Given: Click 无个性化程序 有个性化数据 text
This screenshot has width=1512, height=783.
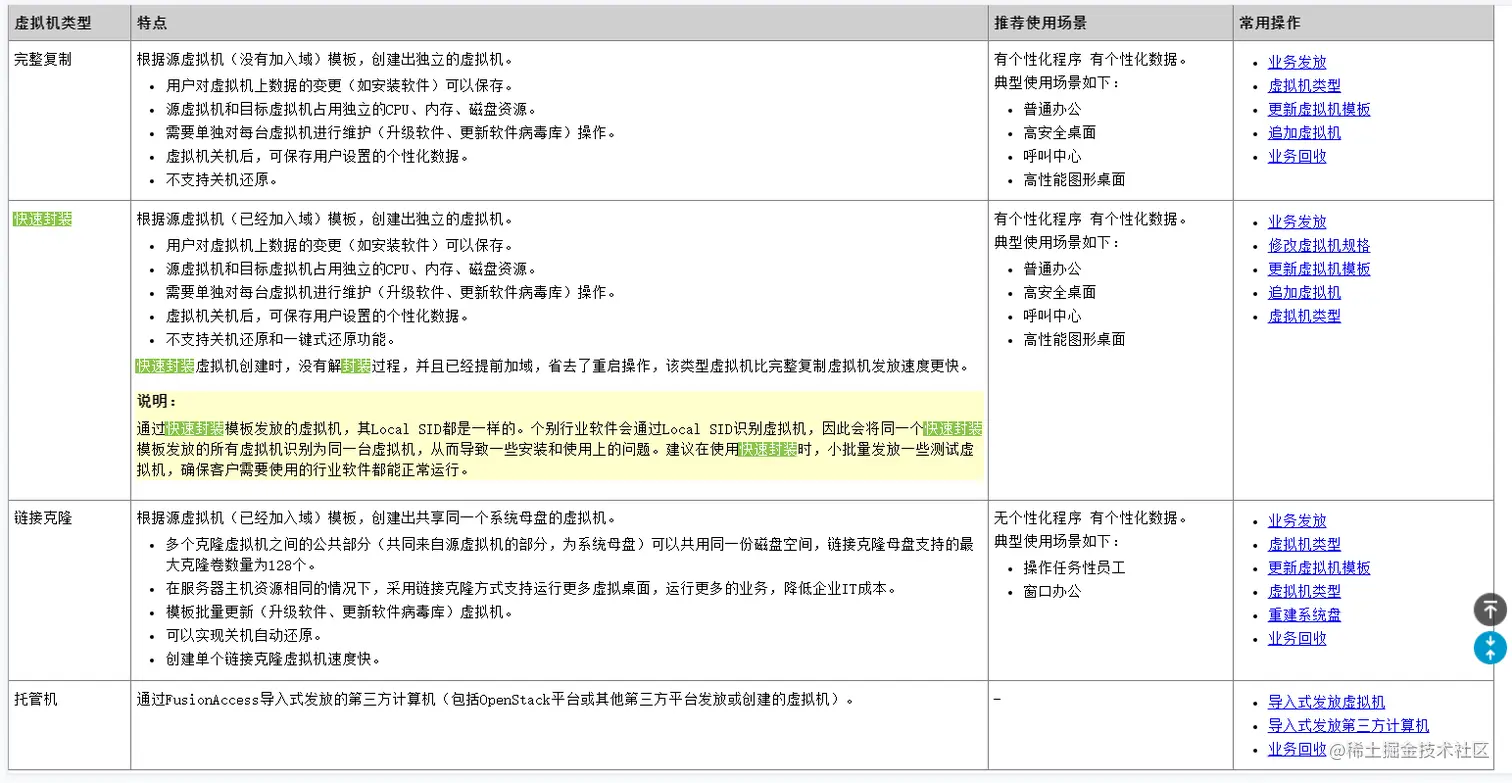Looking at the screenshot, I should pos(1091,518).
